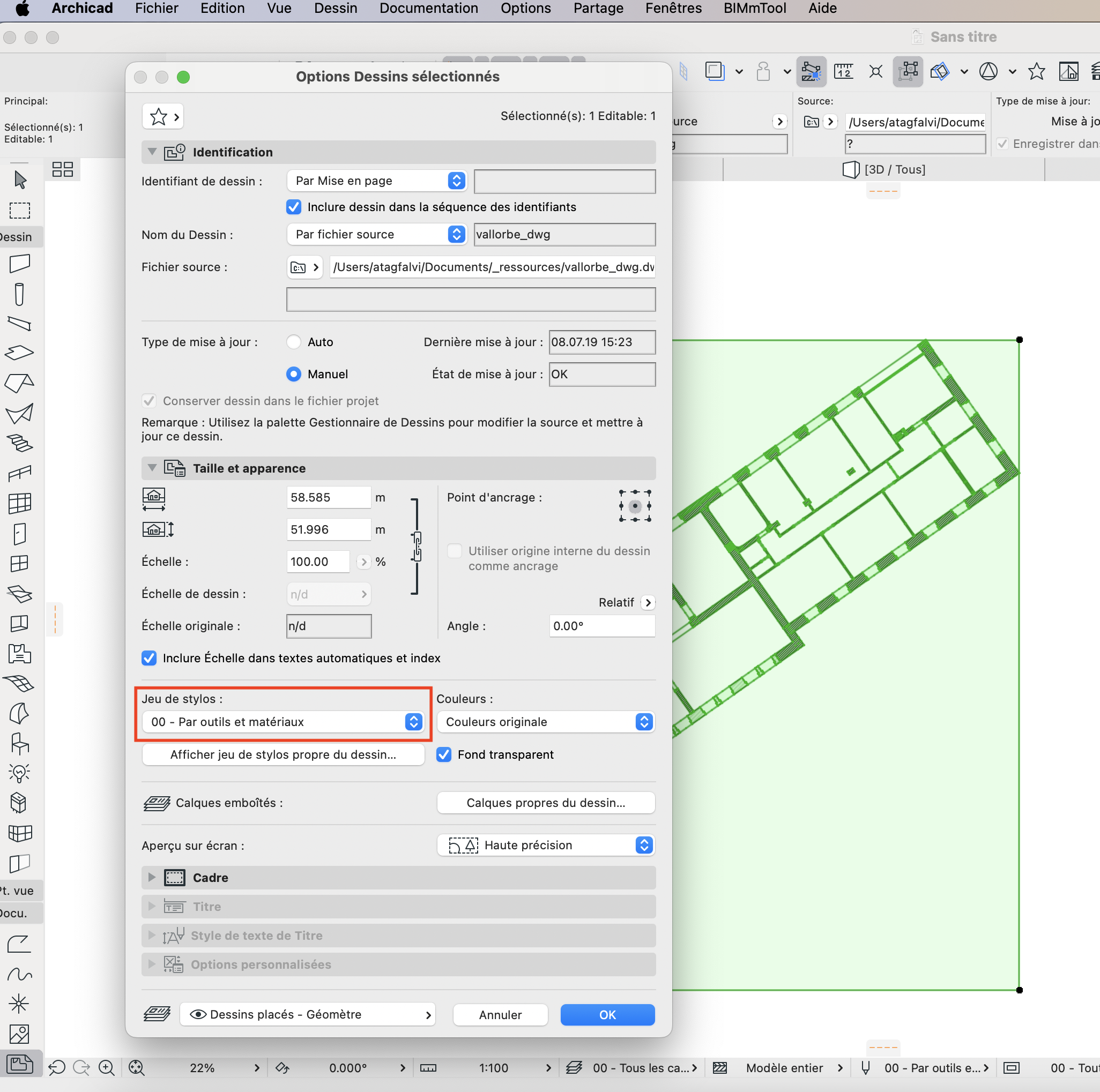1100x1092 pixels.
Task: Collapse the Identification section
Action: [152, 152]
